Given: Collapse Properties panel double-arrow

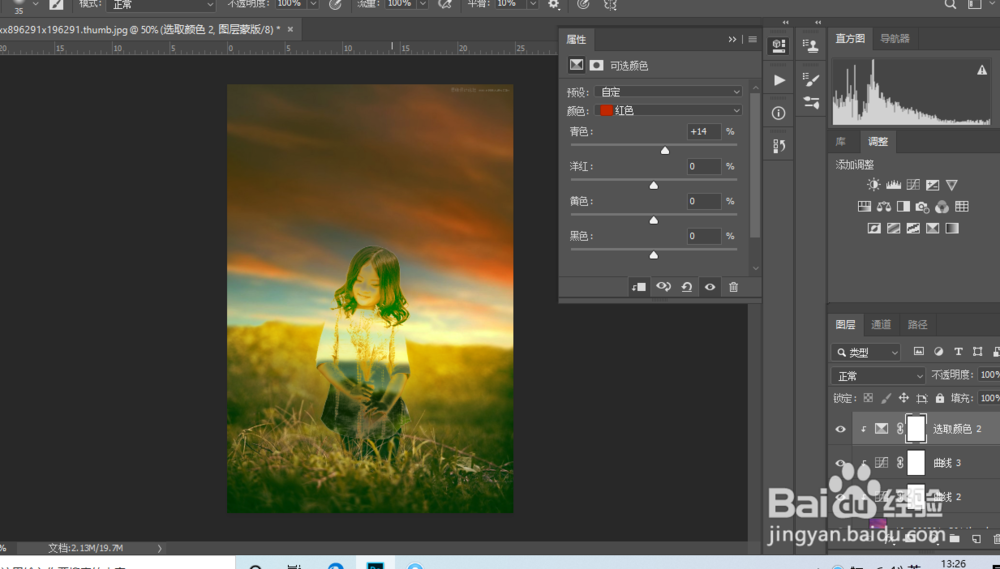Looking at the screenshot, I should click(732, 40).
